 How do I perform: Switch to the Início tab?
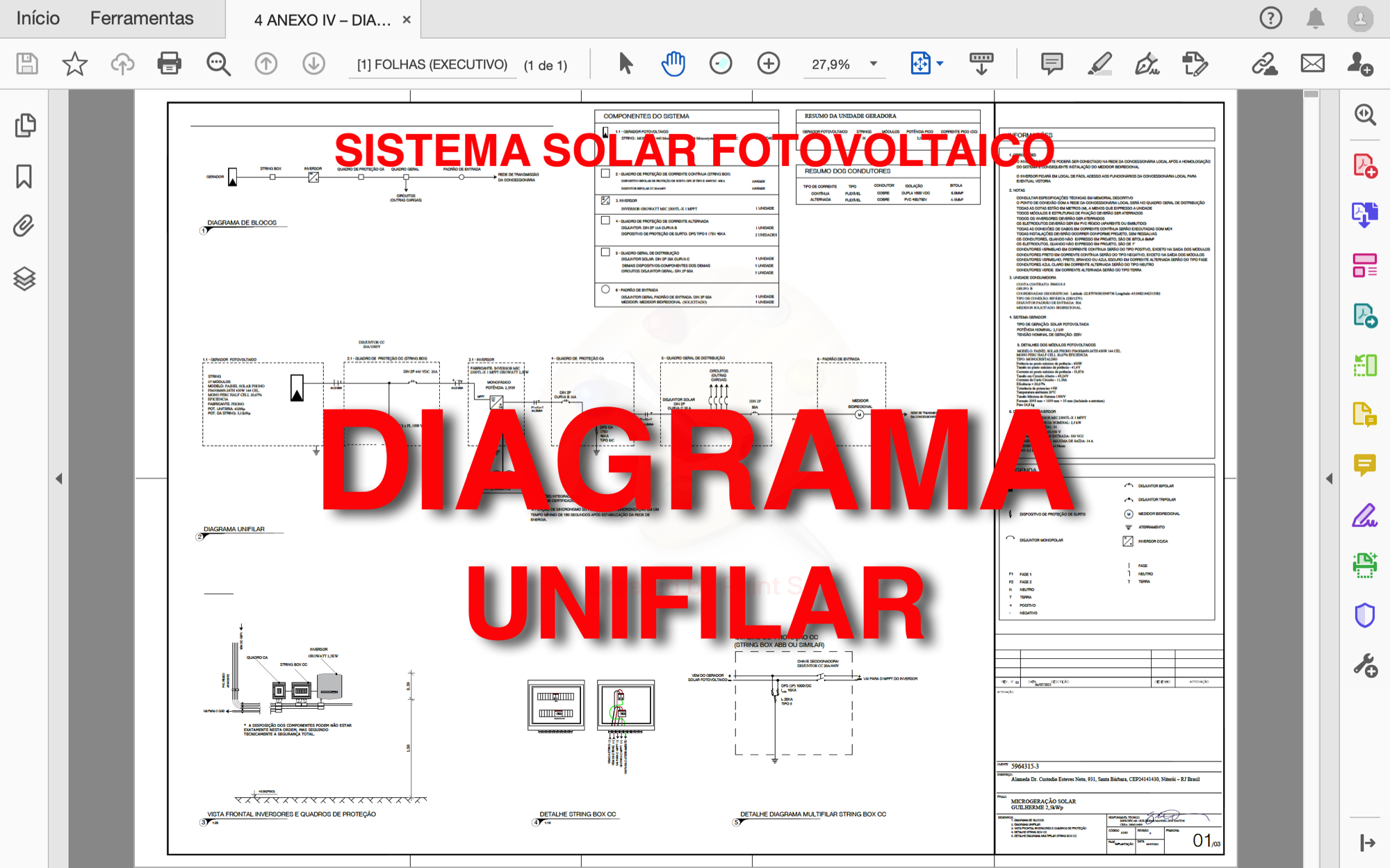(40, 18)
